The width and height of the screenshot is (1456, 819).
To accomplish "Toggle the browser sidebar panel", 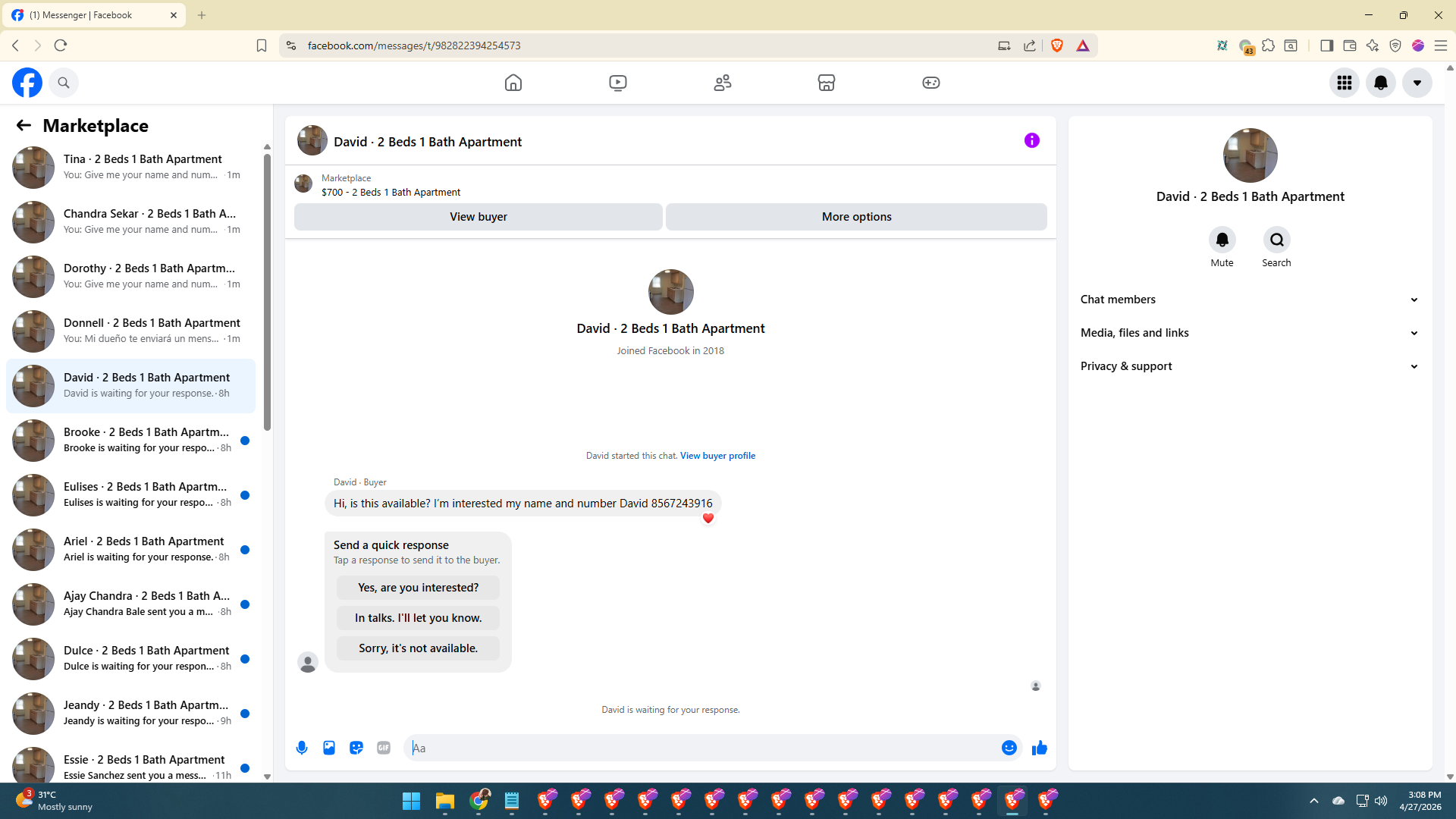I will click(1326, 45).
